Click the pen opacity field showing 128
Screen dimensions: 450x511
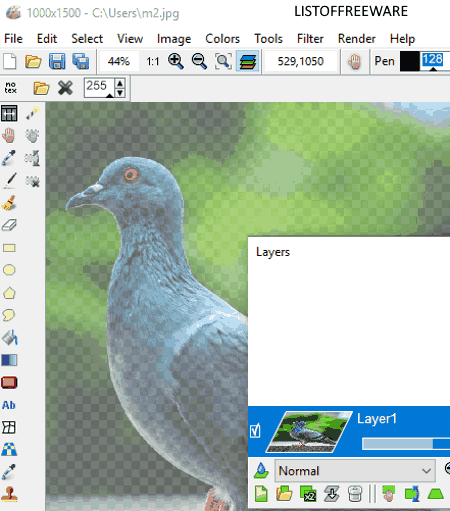pyautogui.click(x=433, y=60)
